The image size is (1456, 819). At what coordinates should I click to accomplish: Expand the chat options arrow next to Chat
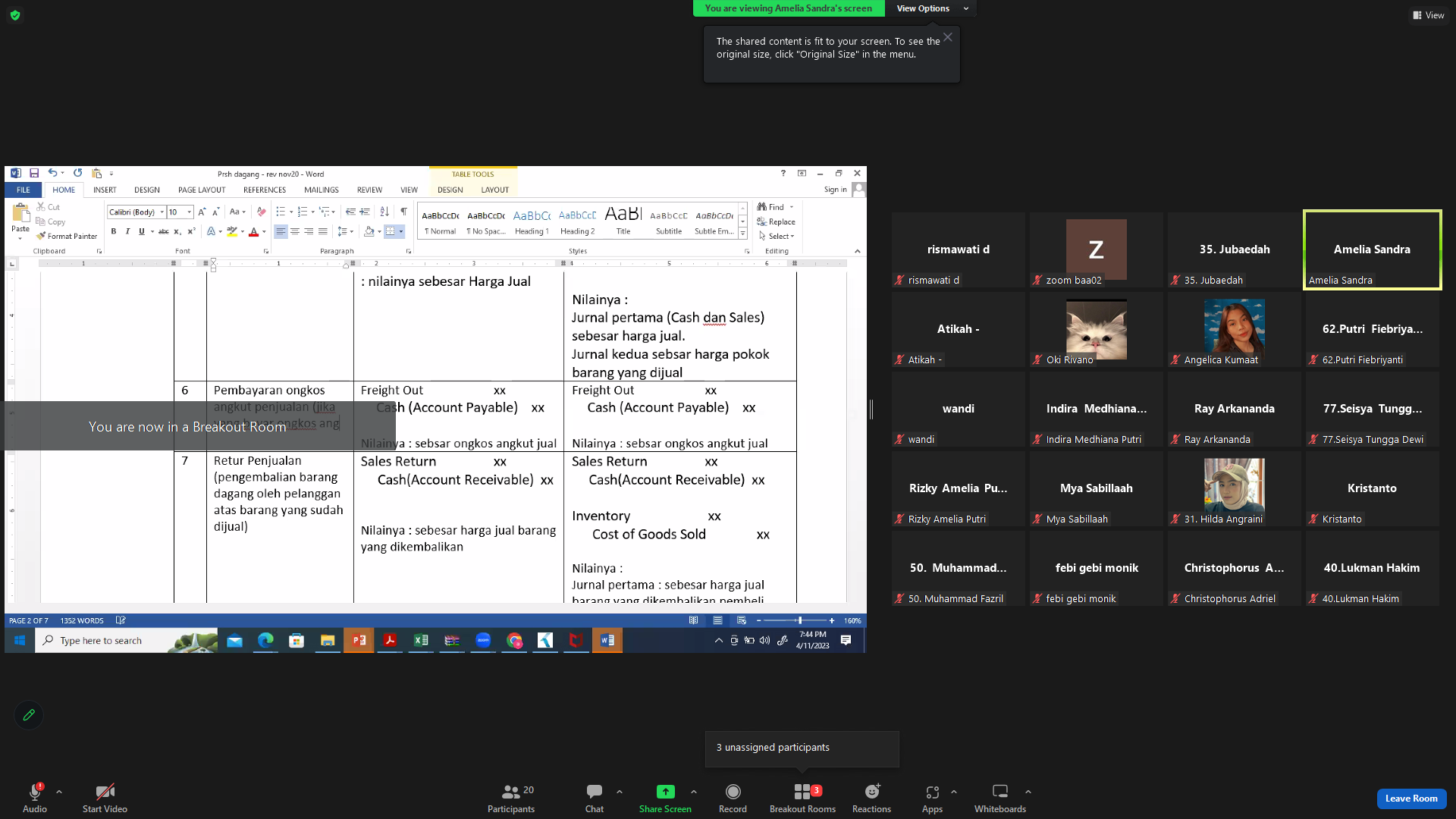620,792
